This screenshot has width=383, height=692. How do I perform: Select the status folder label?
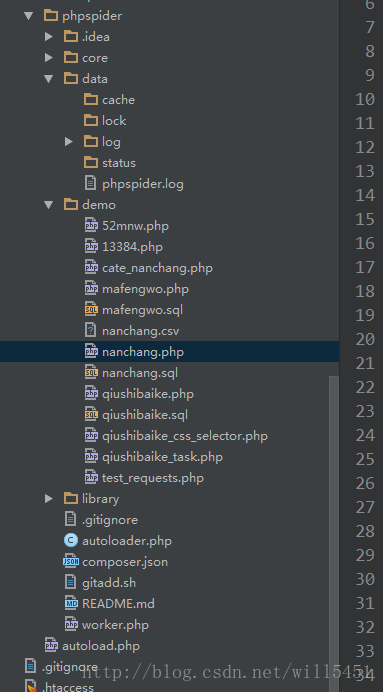(119, 163)
